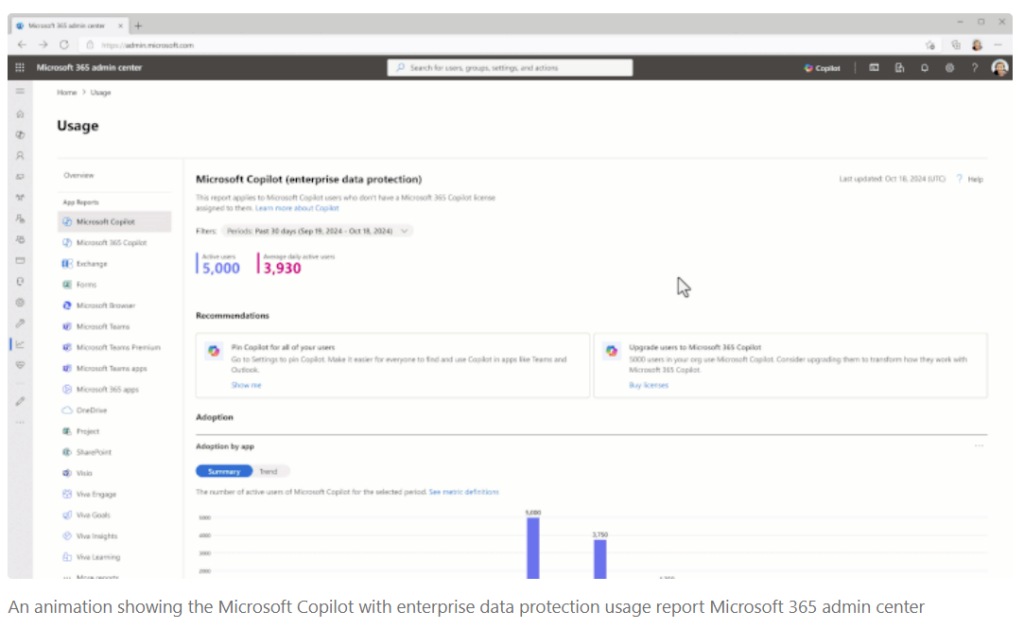Click See metric definitions link

click(x=464, y=492)
